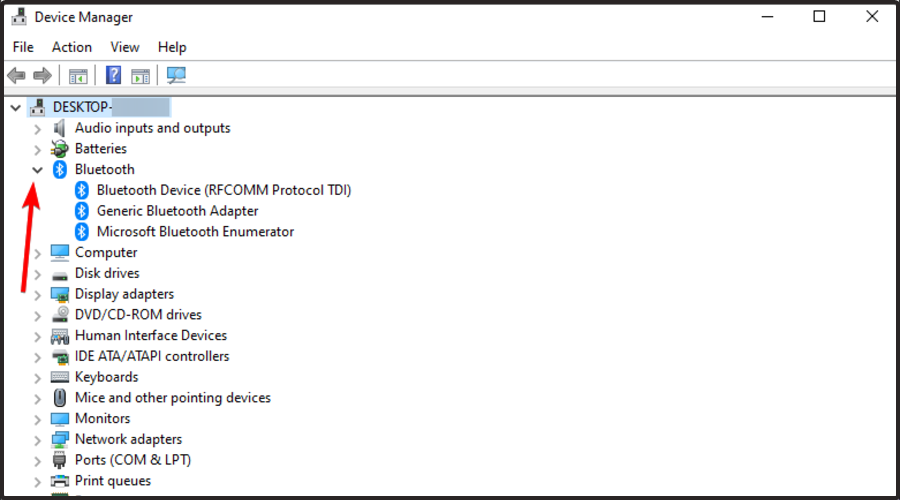Expand the Keyboards category
The height and width of the screenshot is (500, 900).
click(38, 378)
